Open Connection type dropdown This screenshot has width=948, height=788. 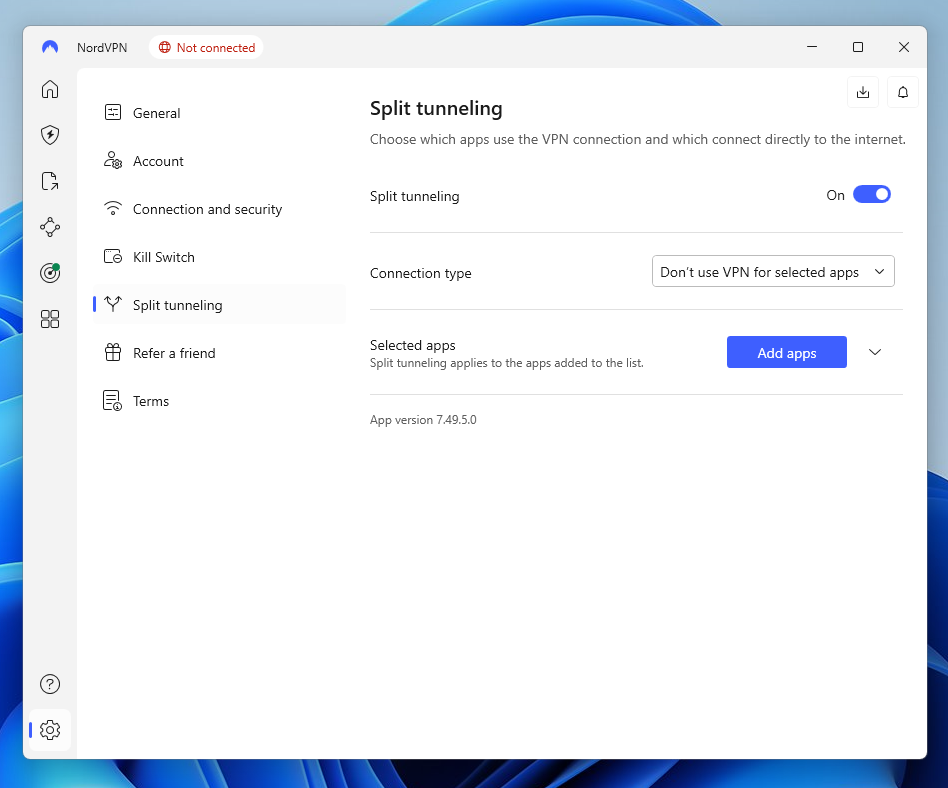(x=773, y=272)
